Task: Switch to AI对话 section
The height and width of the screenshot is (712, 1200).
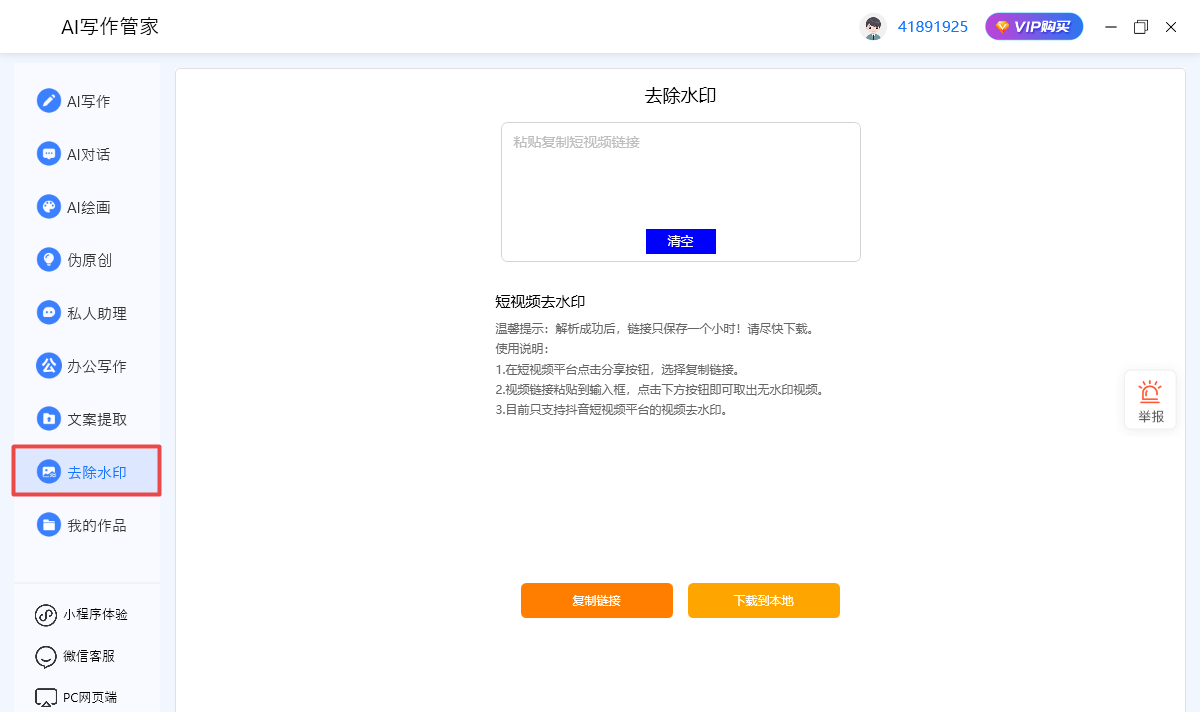Action: click(87, 154)
